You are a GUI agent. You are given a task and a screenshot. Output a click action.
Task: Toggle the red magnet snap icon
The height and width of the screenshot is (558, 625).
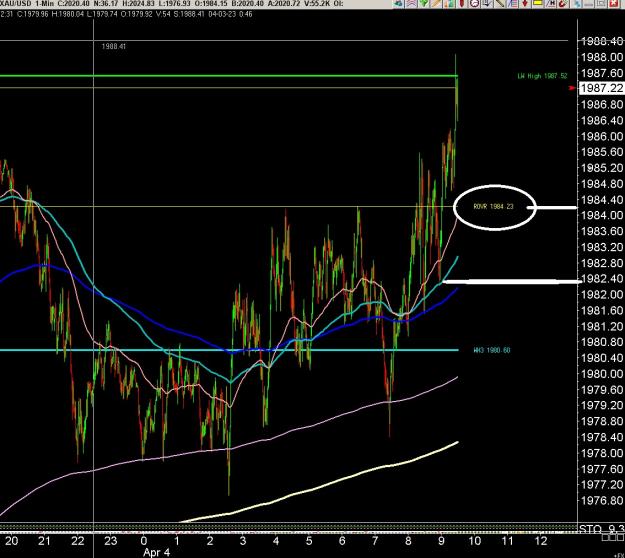pos(563,3)
